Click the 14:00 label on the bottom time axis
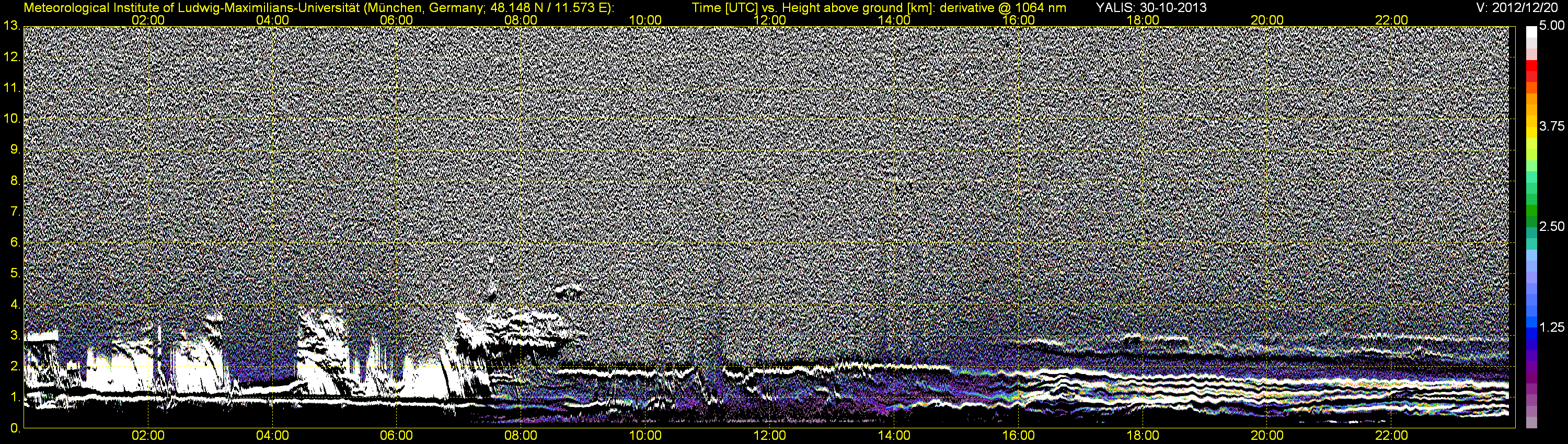The image size is (1568, 444). pos(894,436)
